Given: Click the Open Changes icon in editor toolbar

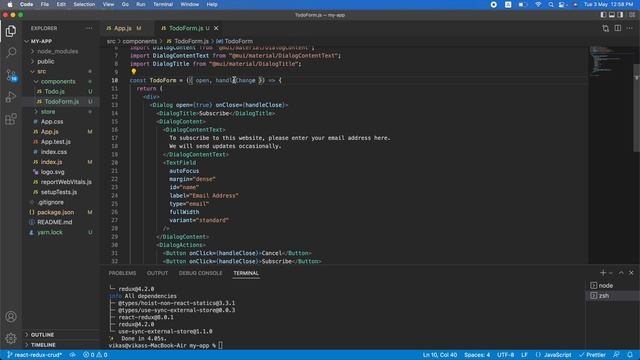Looking at the screenshot, I should pos(605,28).
